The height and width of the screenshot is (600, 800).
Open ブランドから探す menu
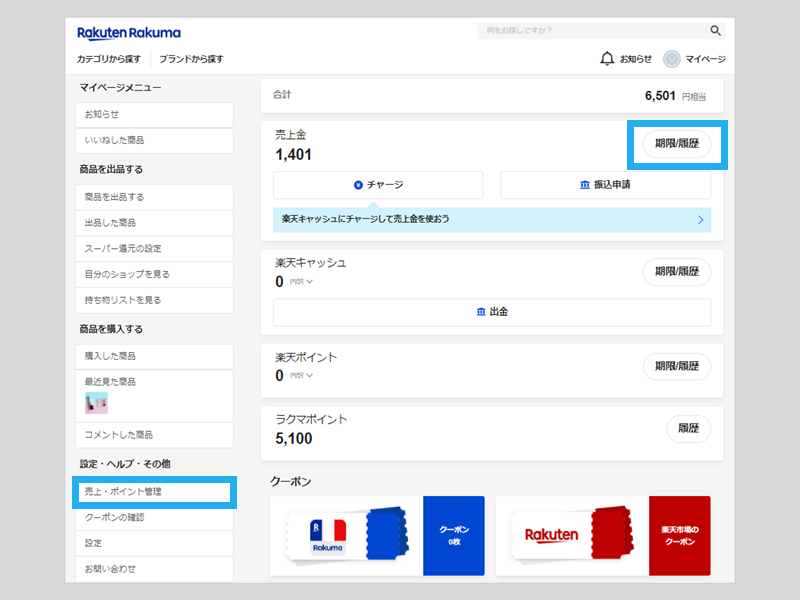pyautogui.click(x=191, y=59)
